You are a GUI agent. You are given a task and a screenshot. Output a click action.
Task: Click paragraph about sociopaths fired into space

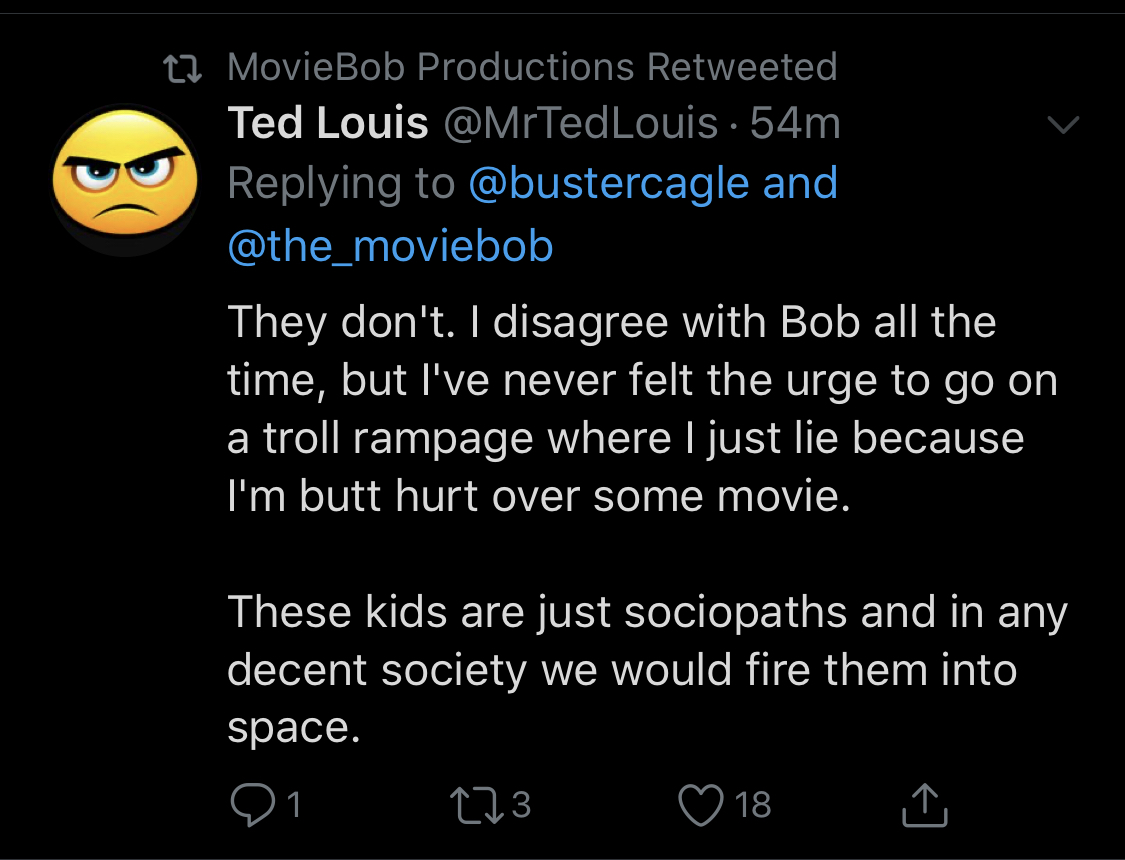tap(647, 670)
